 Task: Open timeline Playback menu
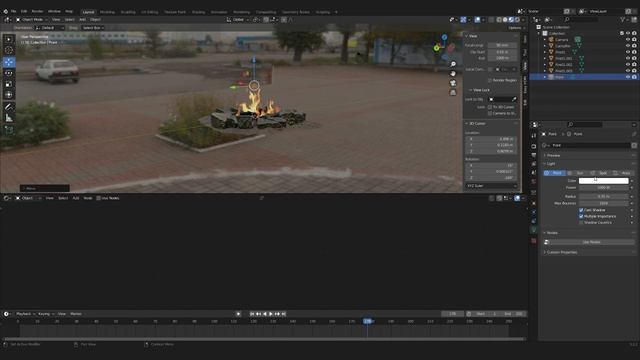pyautogui.click(x=24, y=314)
